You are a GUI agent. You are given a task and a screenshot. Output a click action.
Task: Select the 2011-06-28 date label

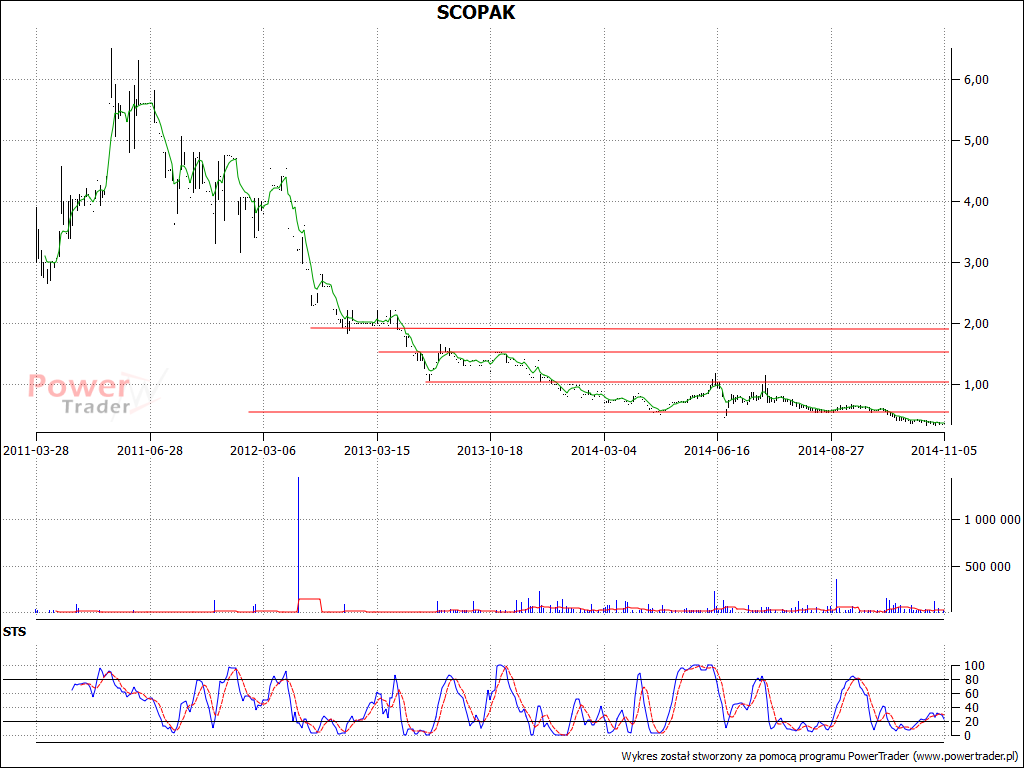tap(150, 451)
